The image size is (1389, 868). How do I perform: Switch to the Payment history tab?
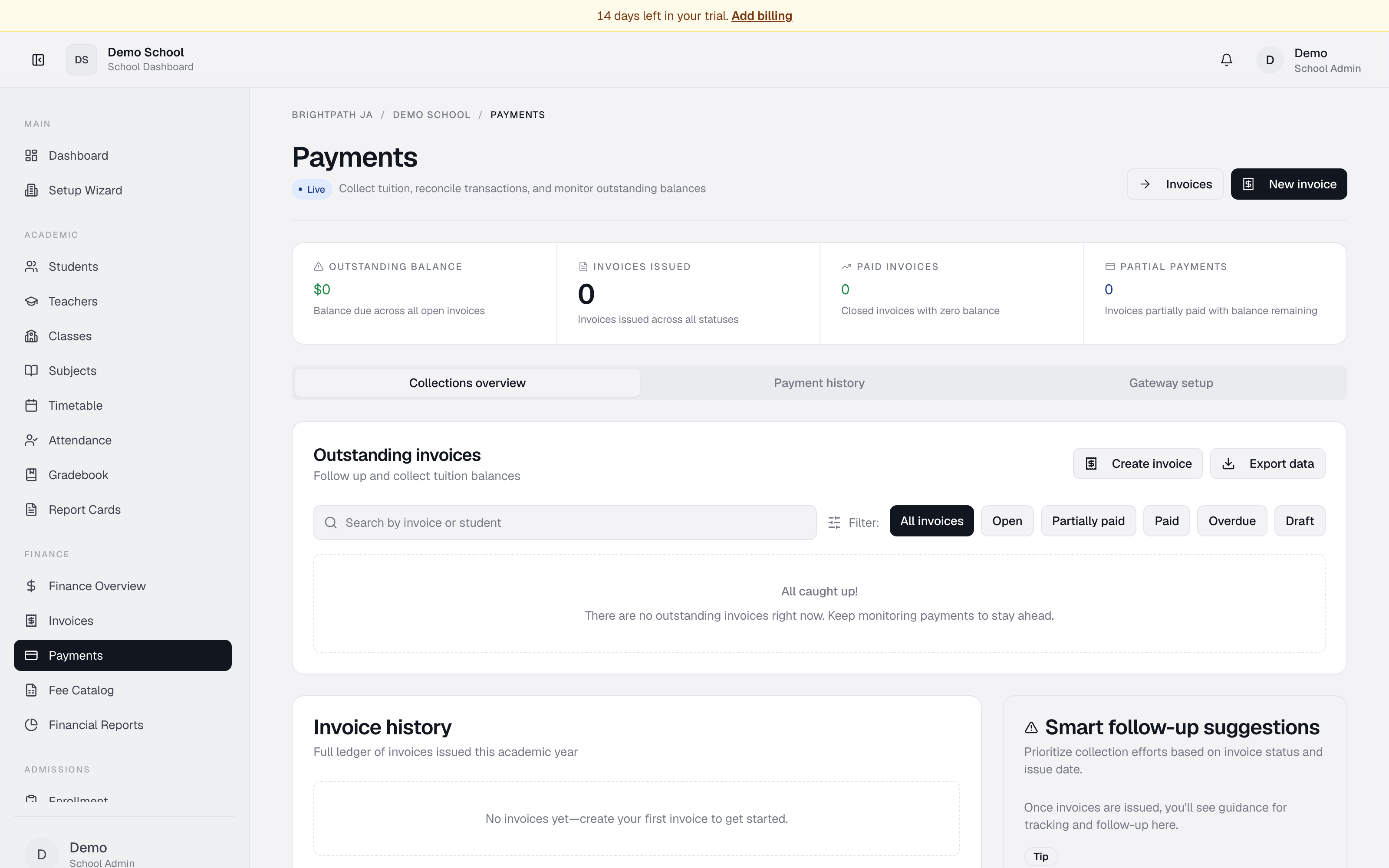[x=819, y=383]
